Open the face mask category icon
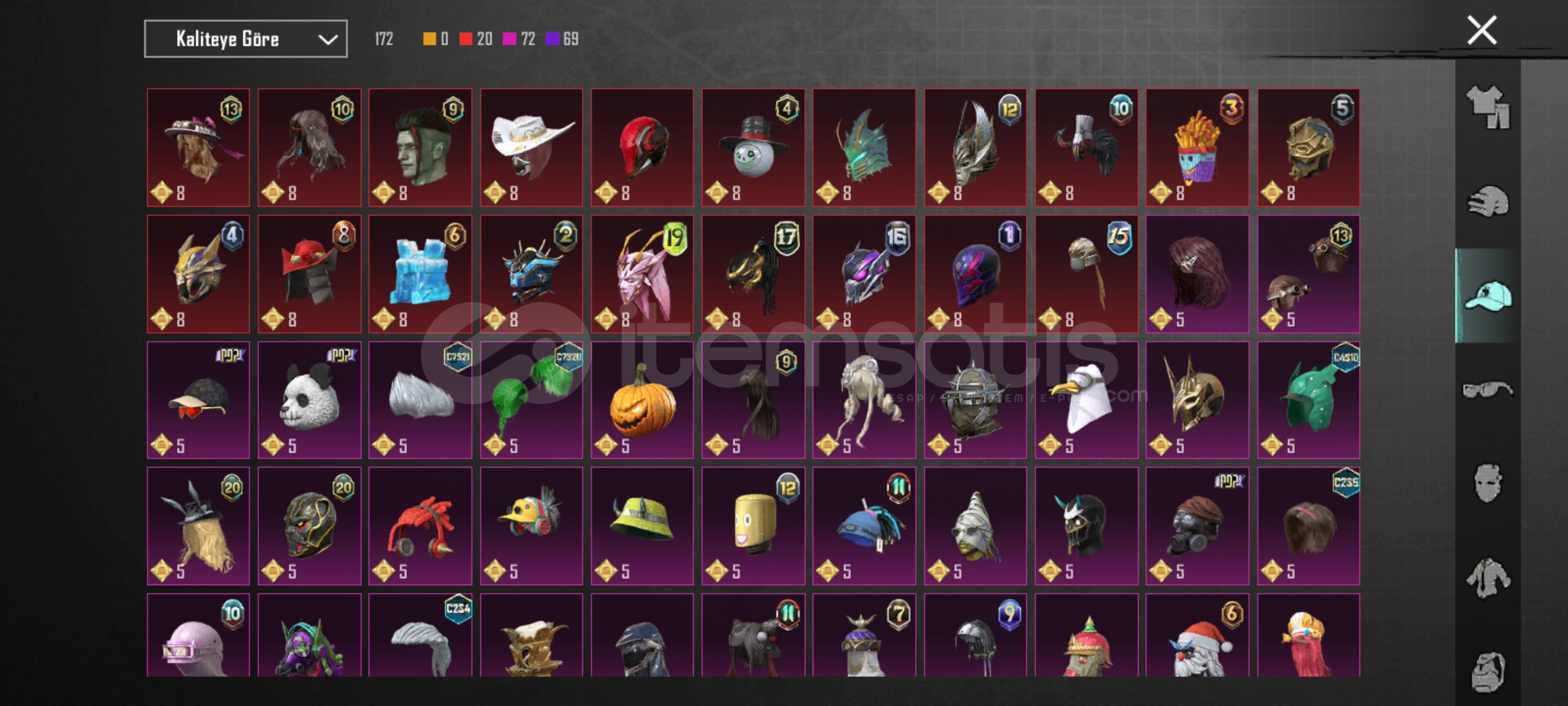Viewport: 1568px width, 706px height. [1488, 484]
